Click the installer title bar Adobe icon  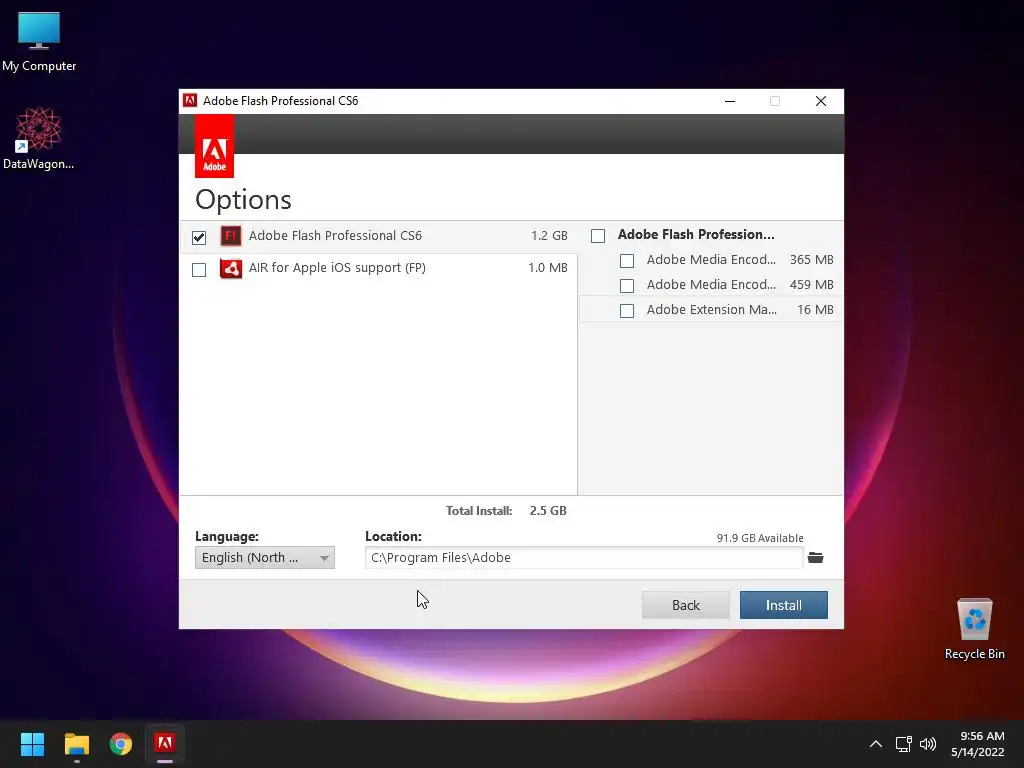tap(190, 101)
